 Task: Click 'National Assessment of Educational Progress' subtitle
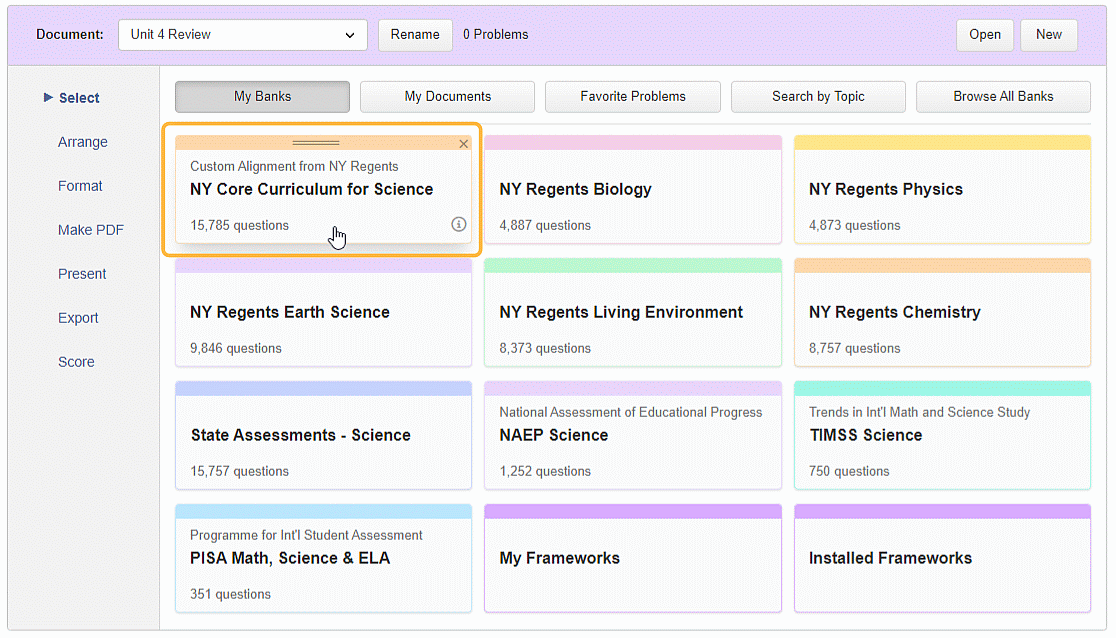click(x=631, y=412)
